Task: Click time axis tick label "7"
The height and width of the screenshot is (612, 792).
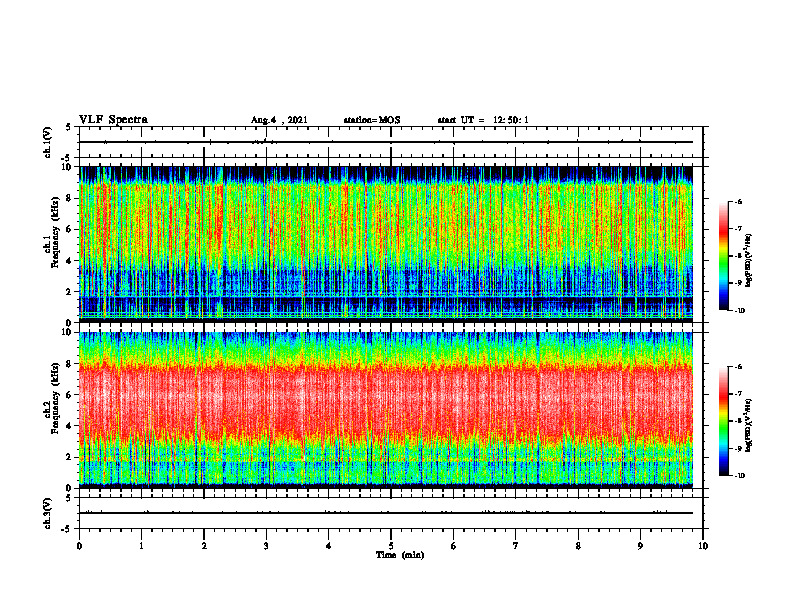Action: (516, 546)
